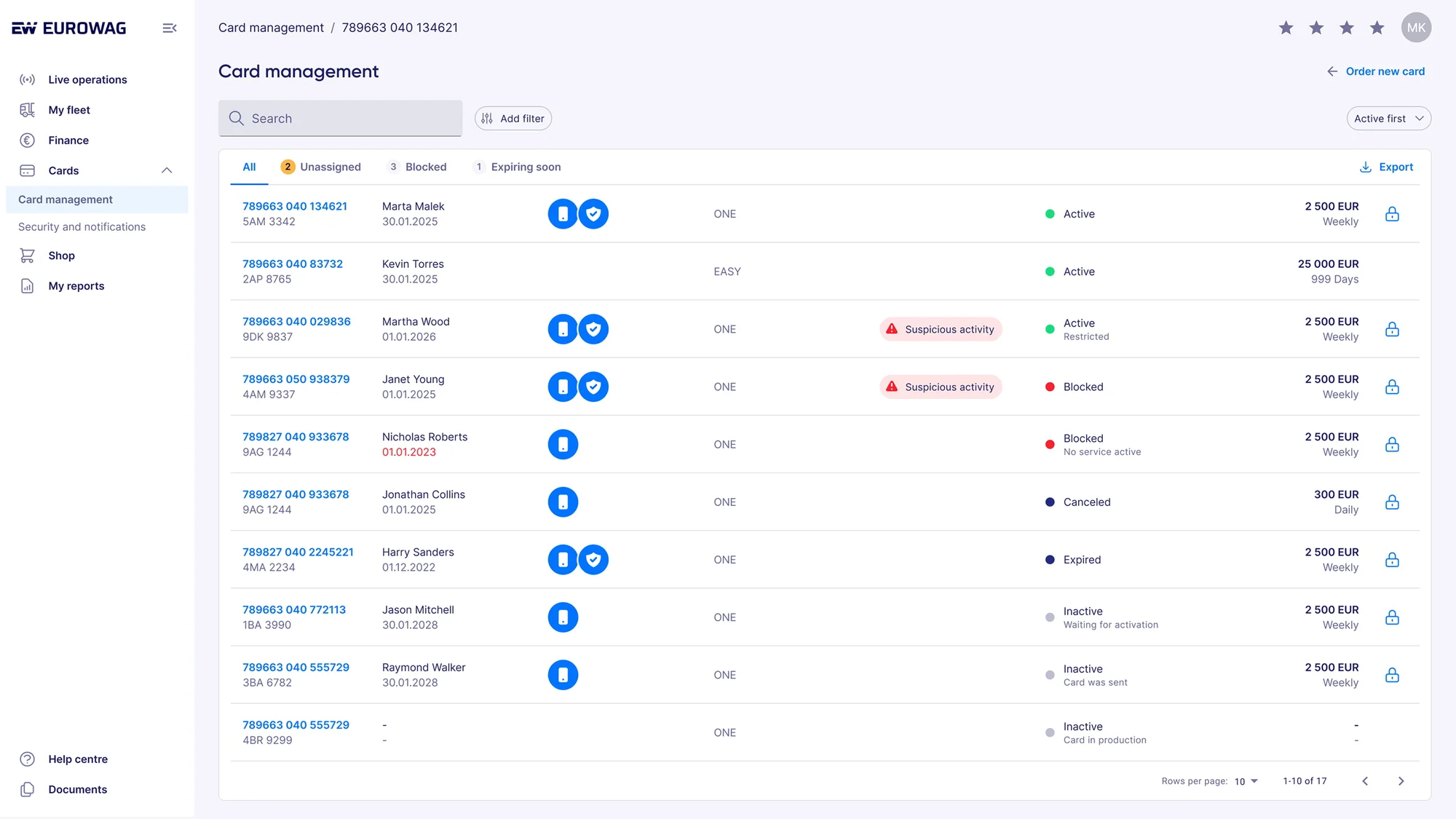The width and height of the screenshot is (1456, 819).
Task: Open the My fleet sidebar item
Action: [69, 110]
